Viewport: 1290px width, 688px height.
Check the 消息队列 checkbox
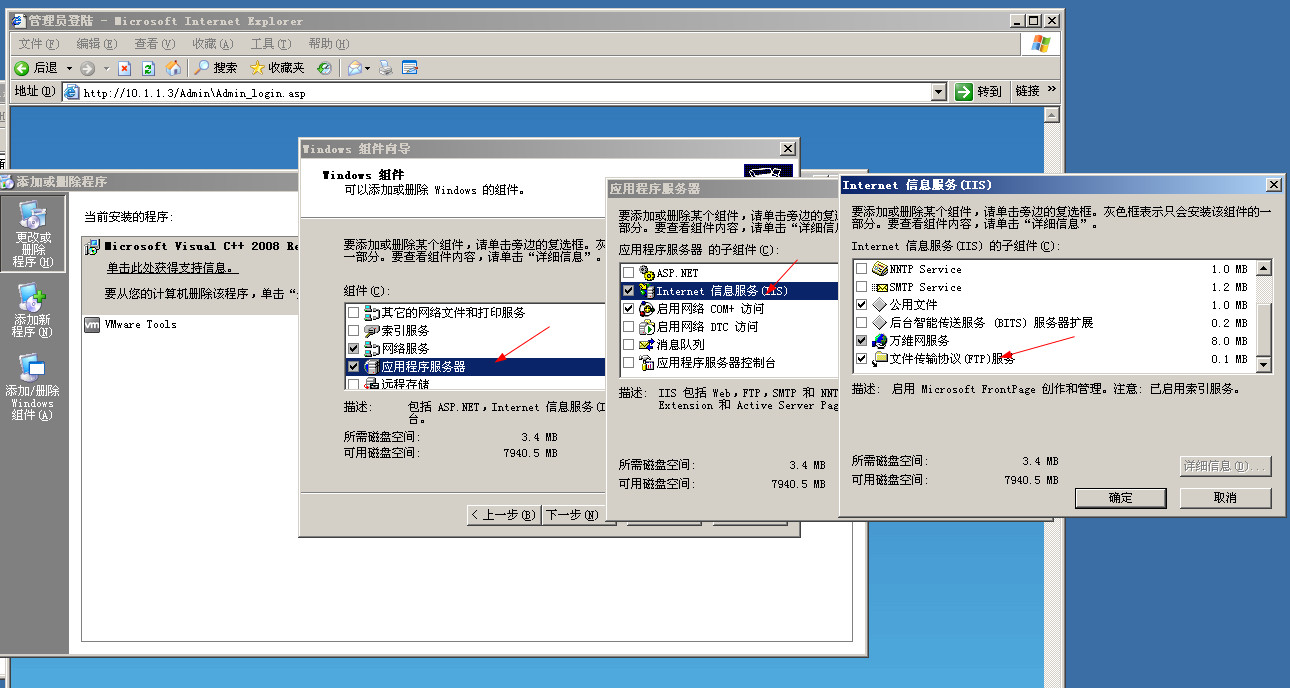pyautogui.click(x=628, y=344)
